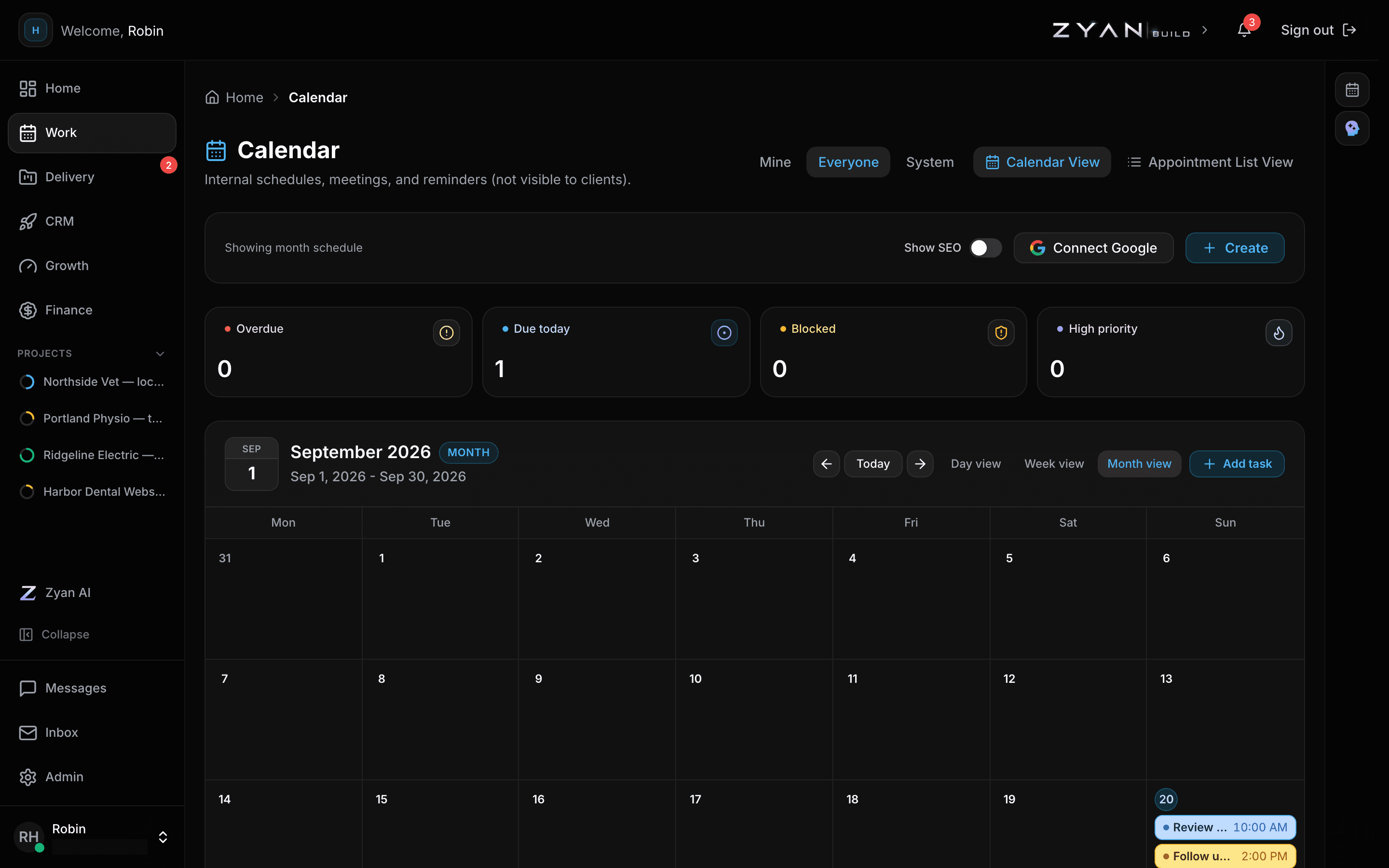This screenshot has height=868, width=1389.
Task: Open the Robin account switcher chevrons
Action: [x=163, y=837]
